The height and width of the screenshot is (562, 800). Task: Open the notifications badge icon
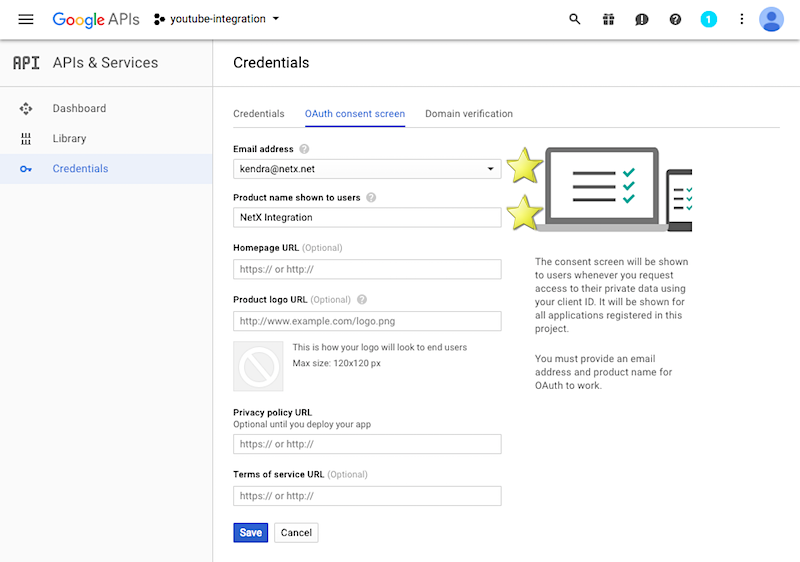pyautogui.click(x=709, y=19)
